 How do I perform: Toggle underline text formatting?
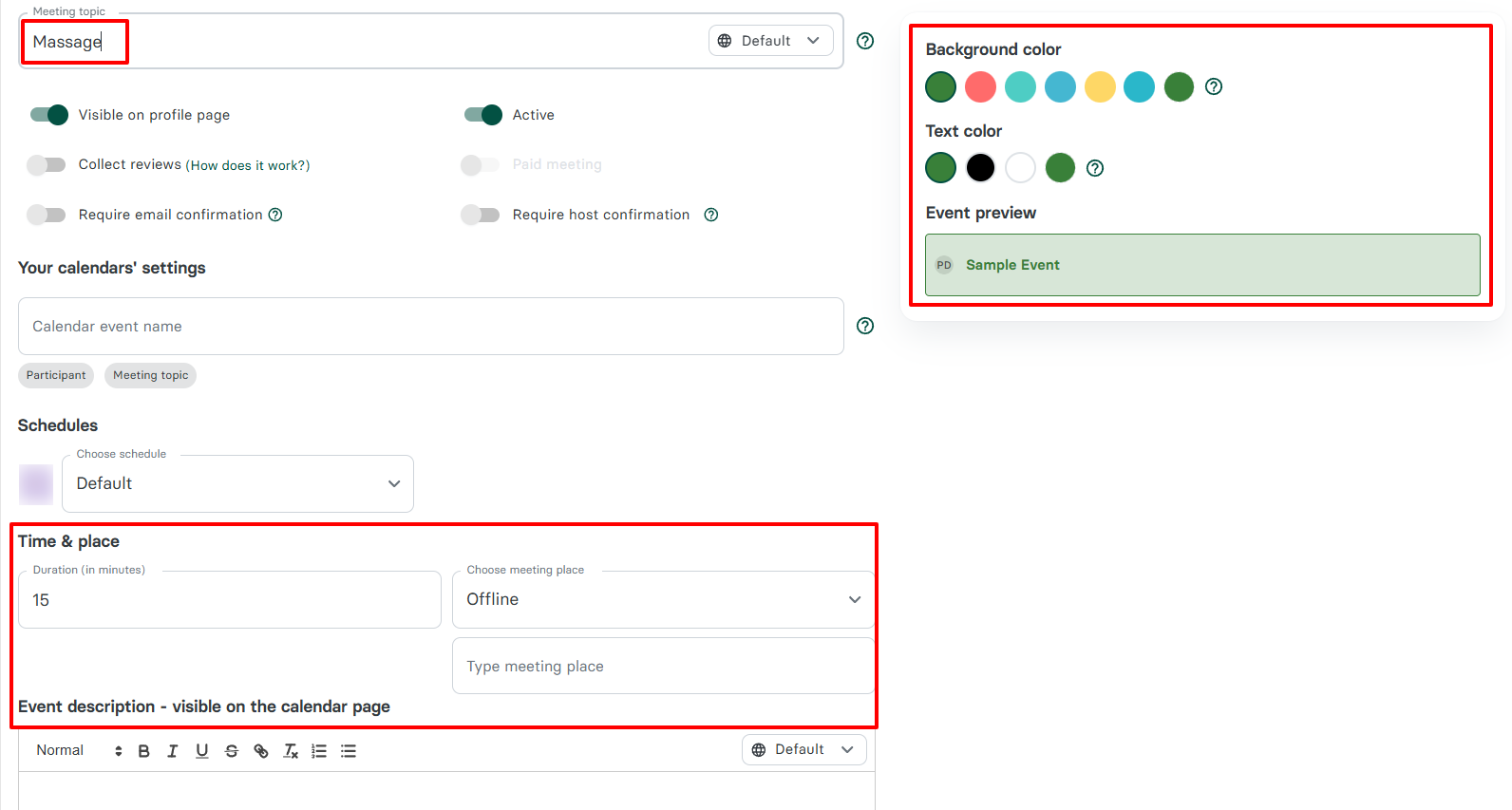pos(202,751)
